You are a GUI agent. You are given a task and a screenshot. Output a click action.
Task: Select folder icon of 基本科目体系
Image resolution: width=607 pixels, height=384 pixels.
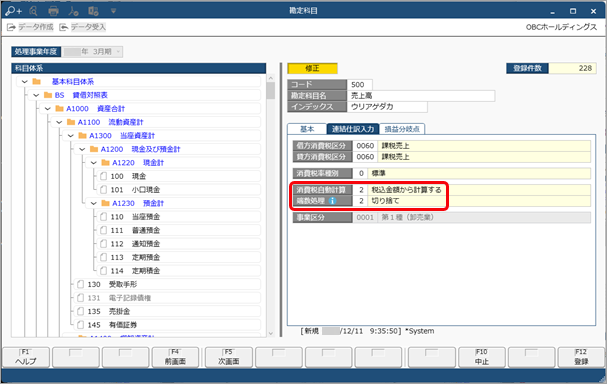(x=37, y=82)
